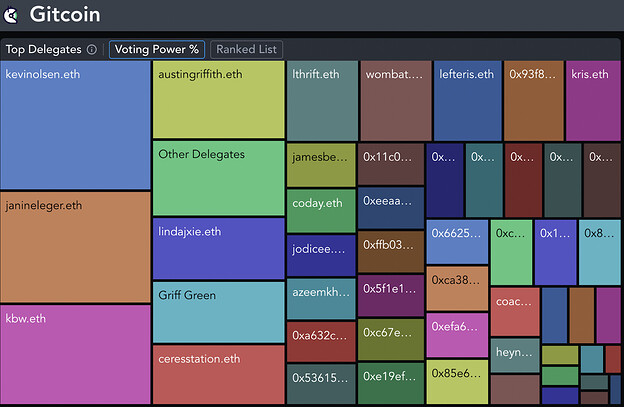Click the 0xc67e... delegate block
The image size is (624, 407).
pyautogui.click(x=391, y=339)
